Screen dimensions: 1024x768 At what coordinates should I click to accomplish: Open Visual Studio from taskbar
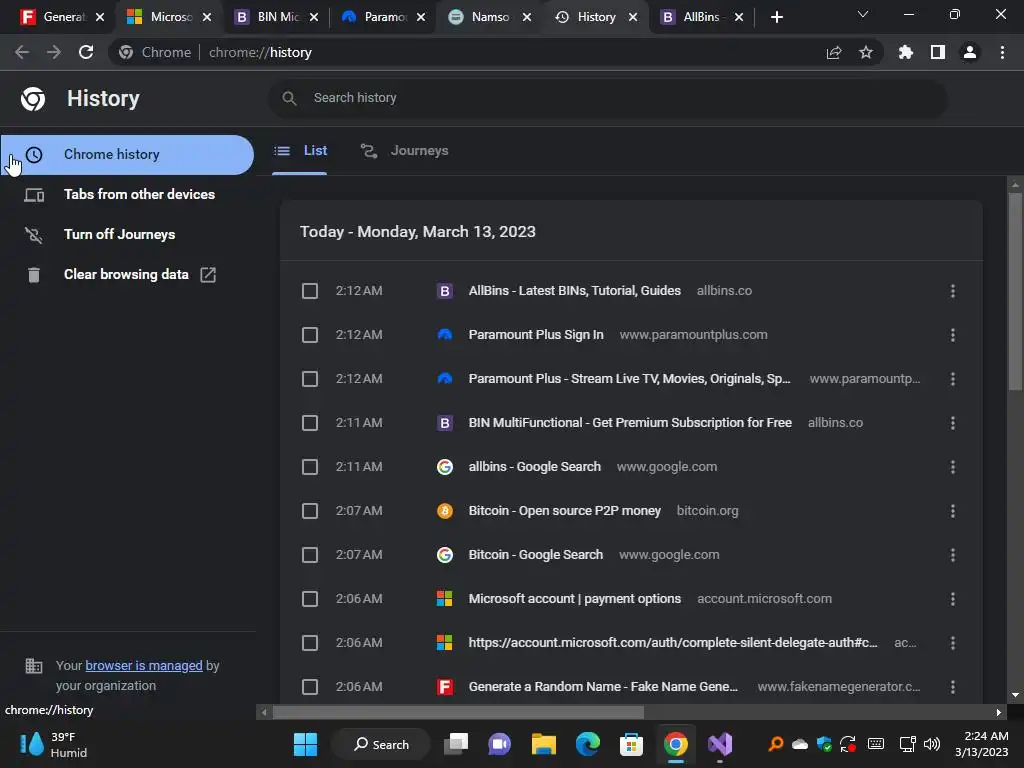720,744
